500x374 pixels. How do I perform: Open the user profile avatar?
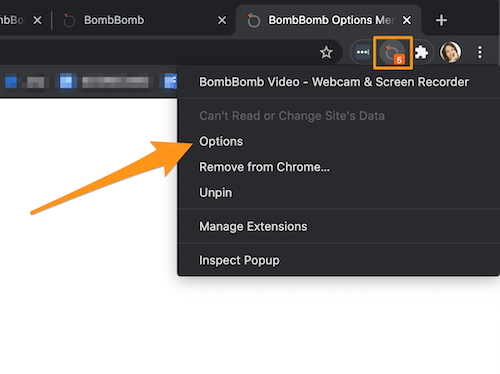pyautogui.click(x=450, y=52)
